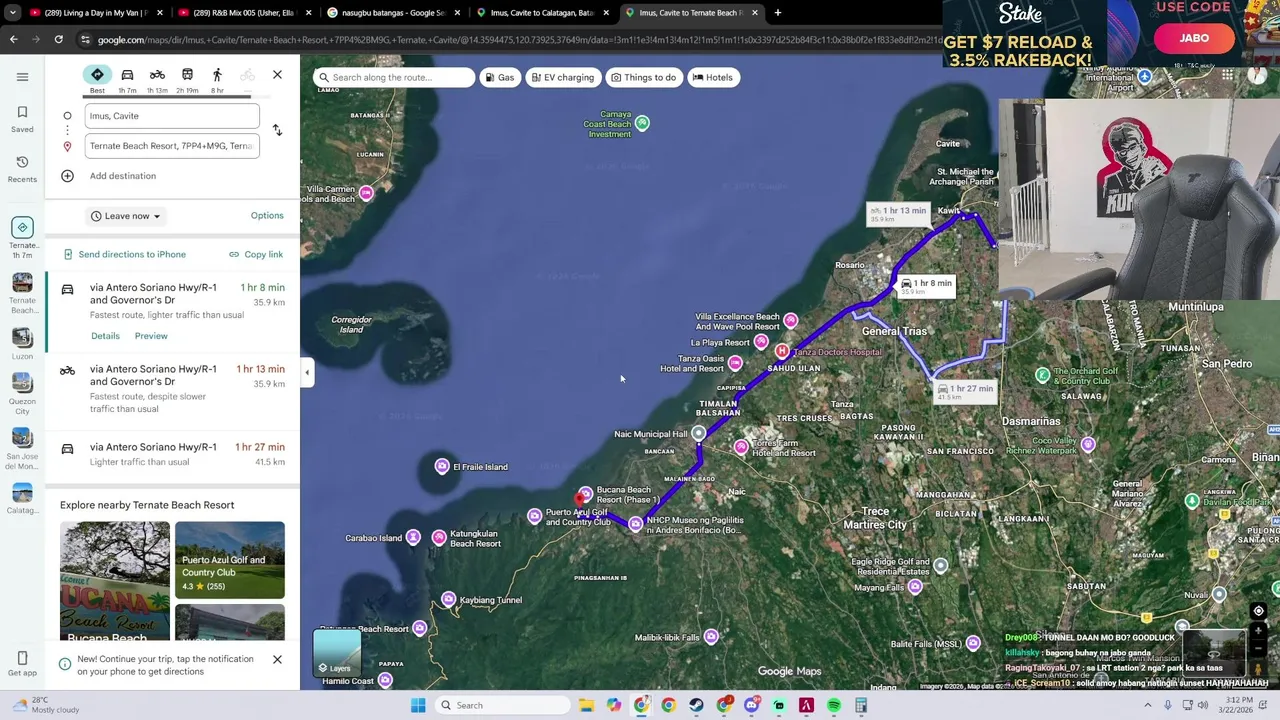Go back in browser
The height and width of the screenshot is (720, 1280).
(x=13, y=39)
